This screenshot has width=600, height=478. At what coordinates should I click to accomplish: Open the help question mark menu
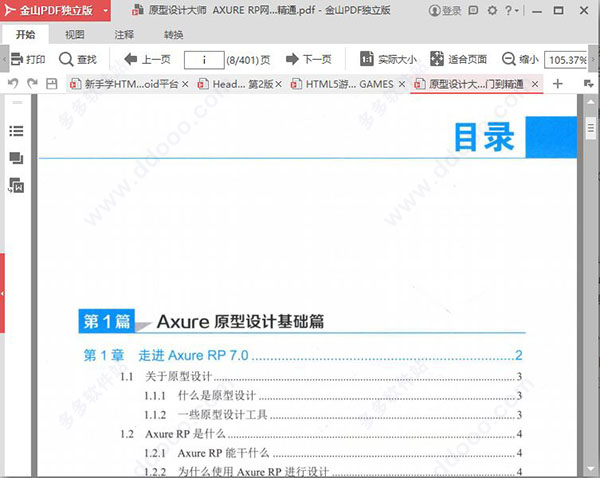point(512,10)
